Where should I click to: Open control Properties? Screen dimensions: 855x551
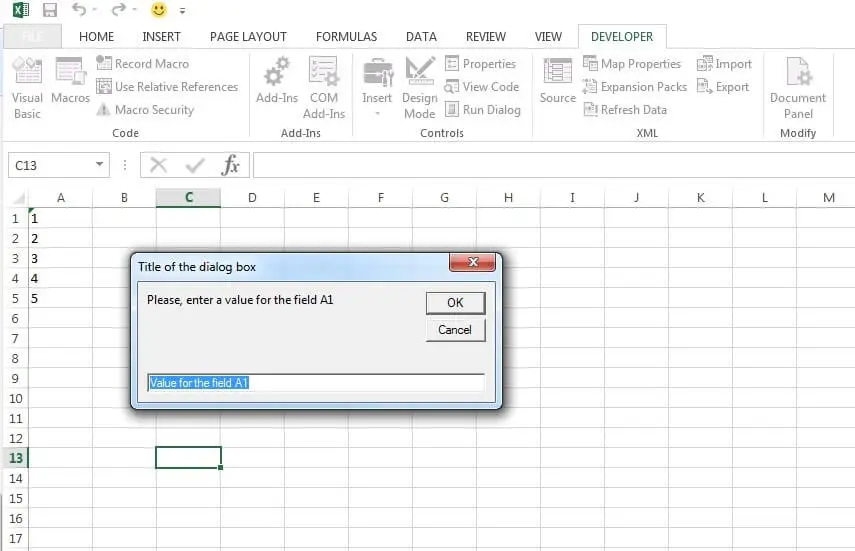click(480, 64)
